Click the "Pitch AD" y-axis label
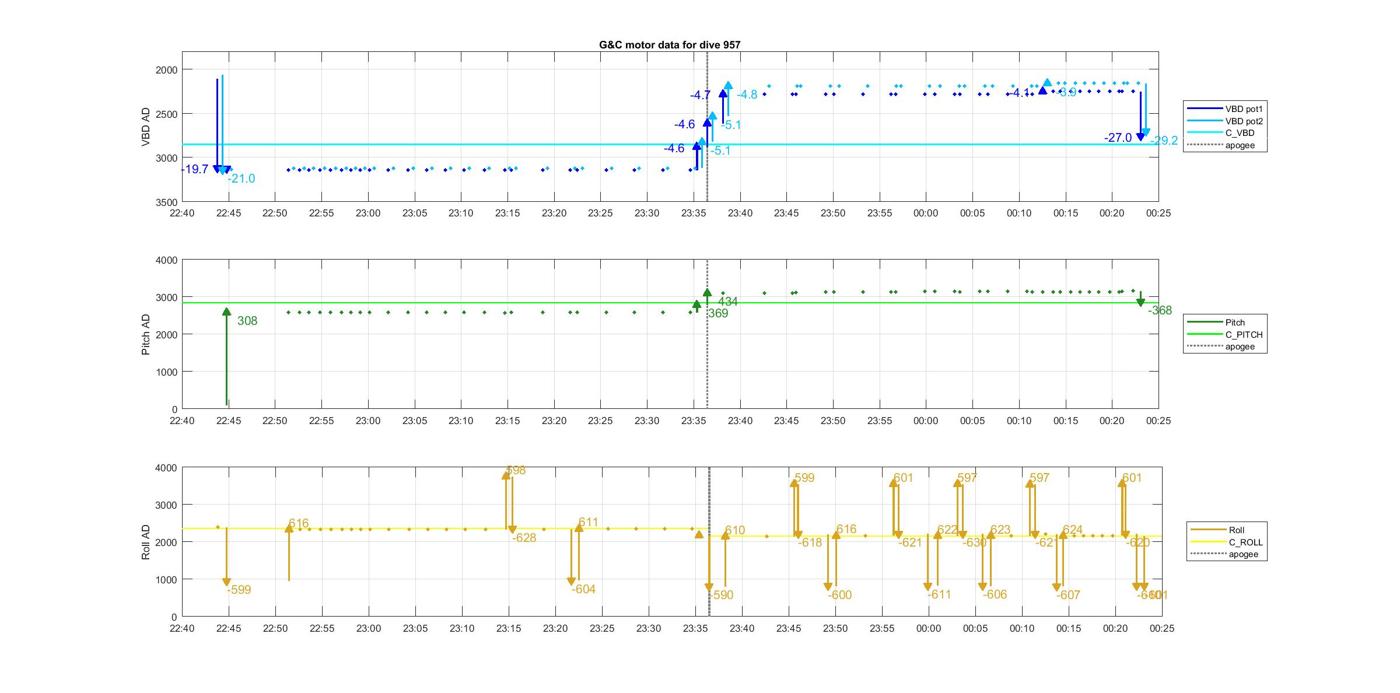This screenshot has width=1400, height=693. pos(146,334)
